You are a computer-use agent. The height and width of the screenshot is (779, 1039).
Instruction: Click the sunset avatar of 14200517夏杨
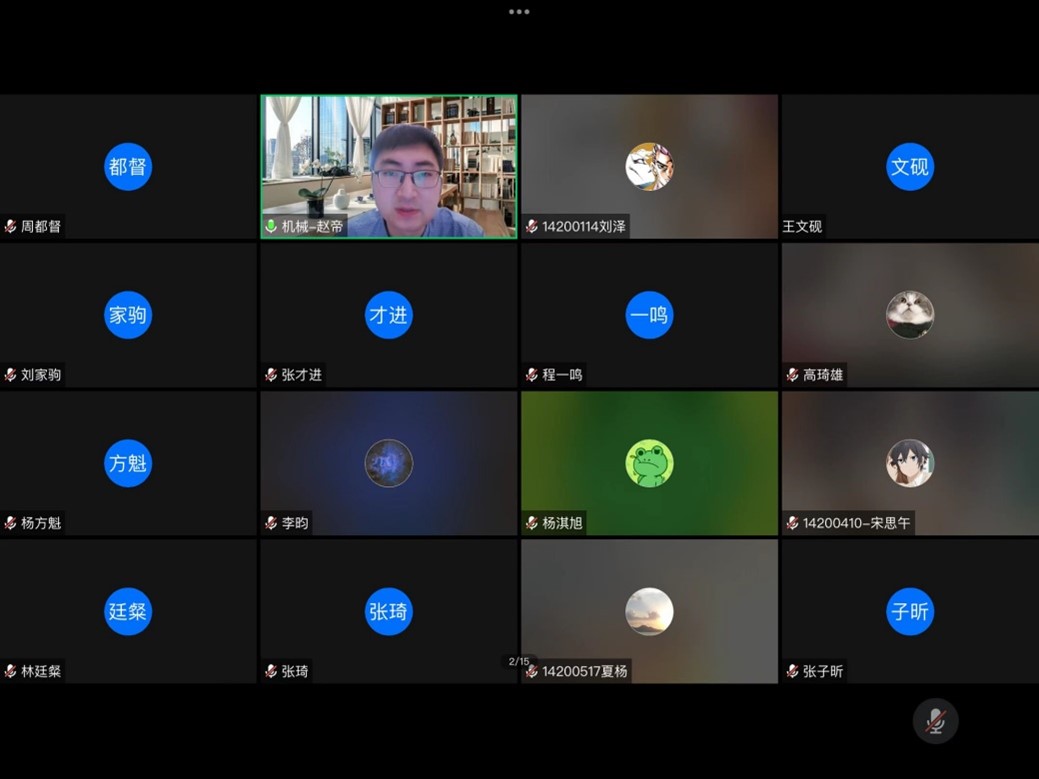[649, 611]
